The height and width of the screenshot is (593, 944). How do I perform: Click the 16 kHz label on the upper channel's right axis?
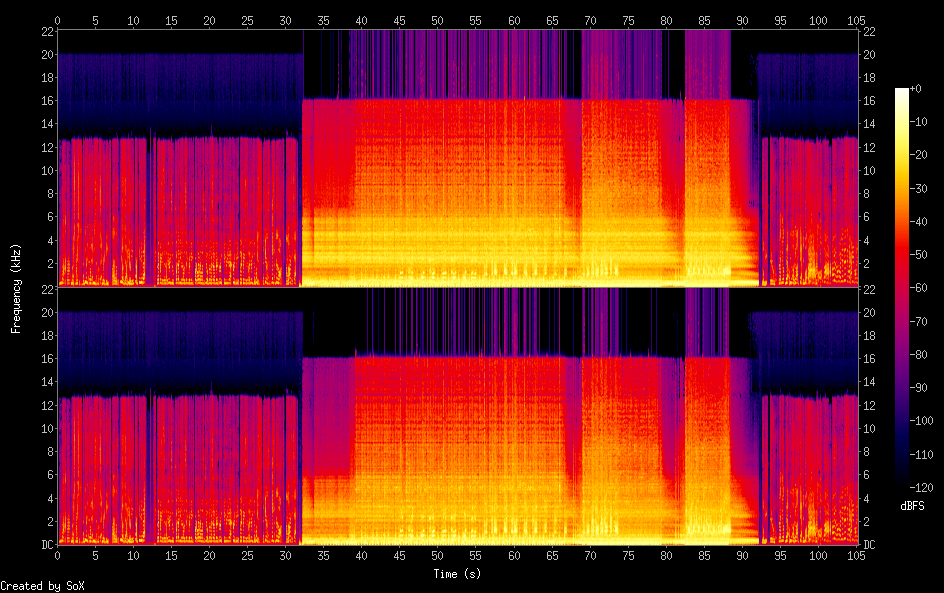pos(870,100)
